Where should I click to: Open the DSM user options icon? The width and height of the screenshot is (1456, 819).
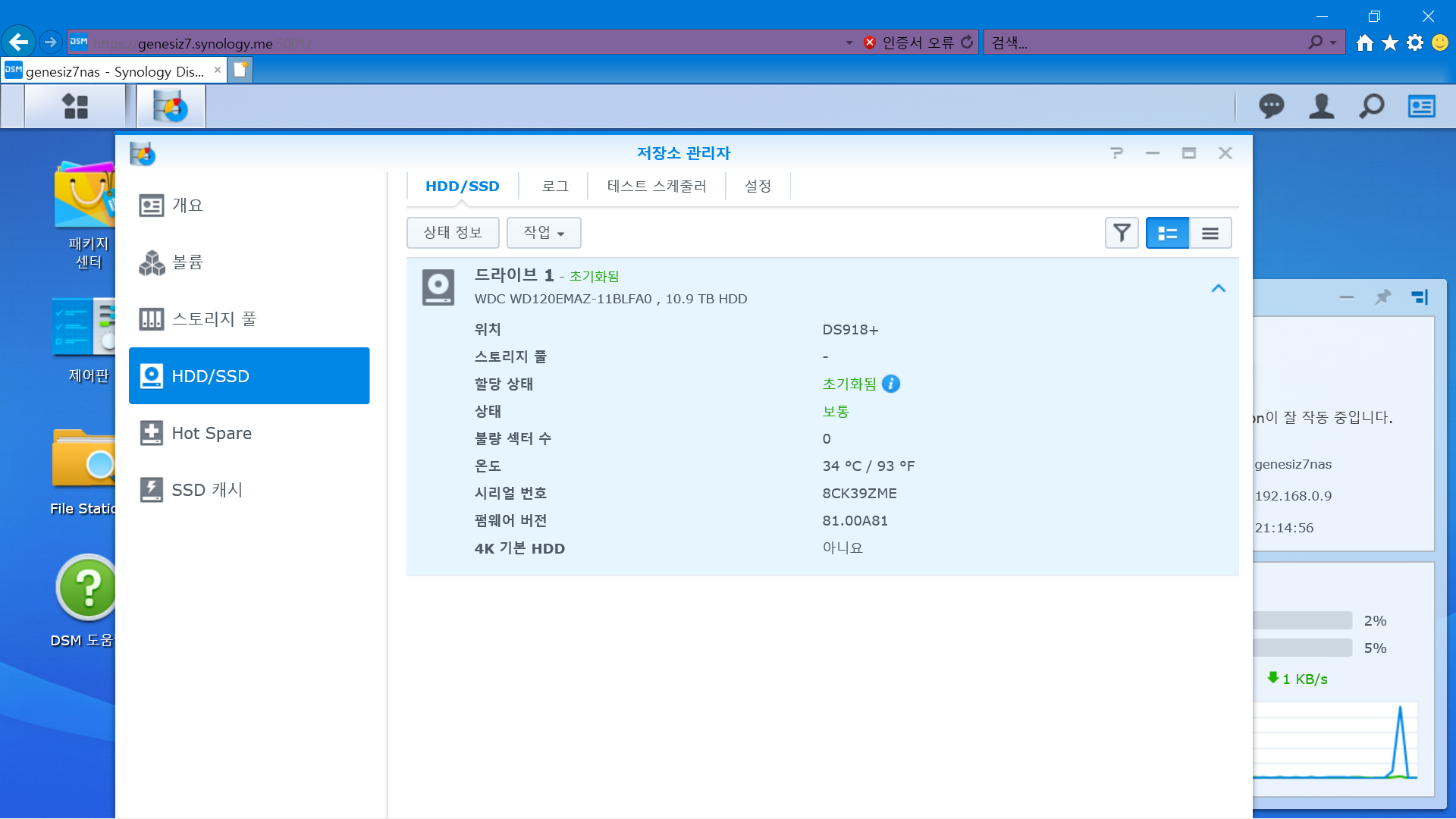(x=1321, y=106)
